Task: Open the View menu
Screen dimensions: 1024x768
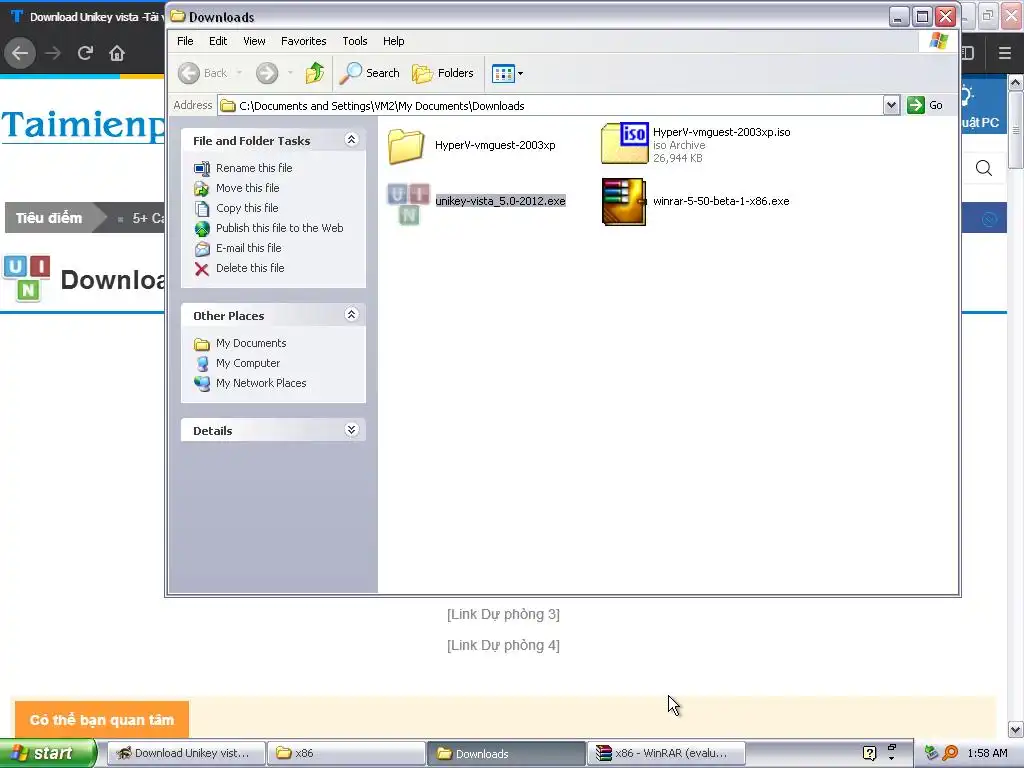Action: [254, 41]
